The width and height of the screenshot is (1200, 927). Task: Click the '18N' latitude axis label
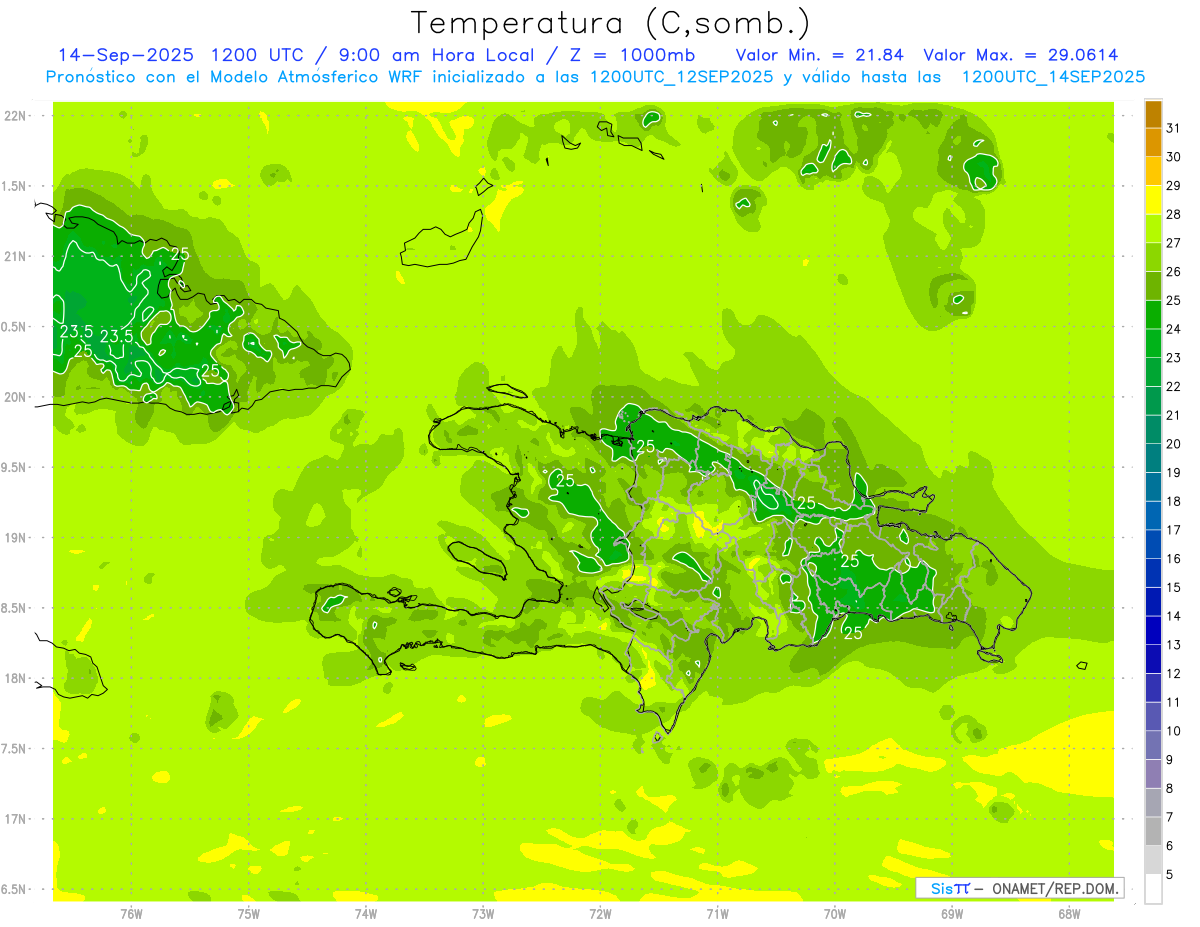[15, 678]
